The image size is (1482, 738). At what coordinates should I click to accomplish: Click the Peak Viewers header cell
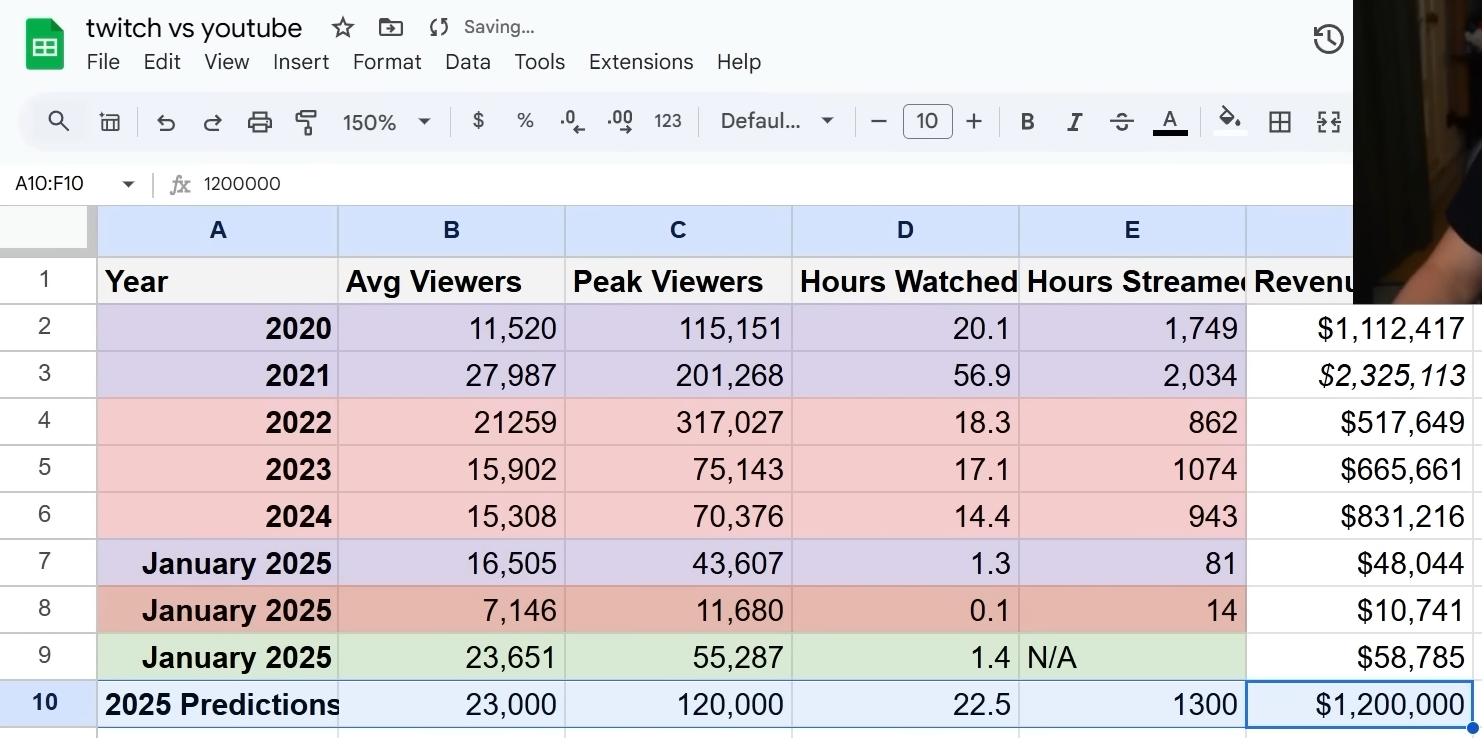[x=679, y=281]
